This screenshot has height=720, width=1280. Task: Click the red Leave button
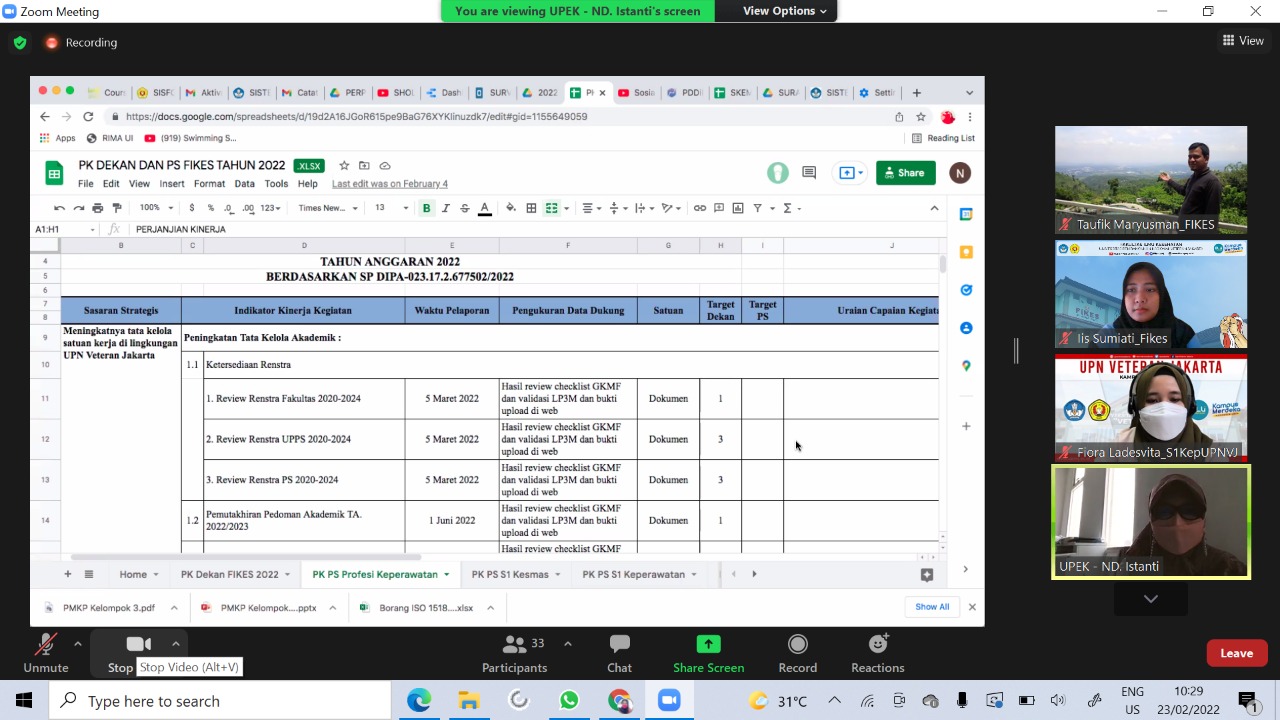(1236, 653)
